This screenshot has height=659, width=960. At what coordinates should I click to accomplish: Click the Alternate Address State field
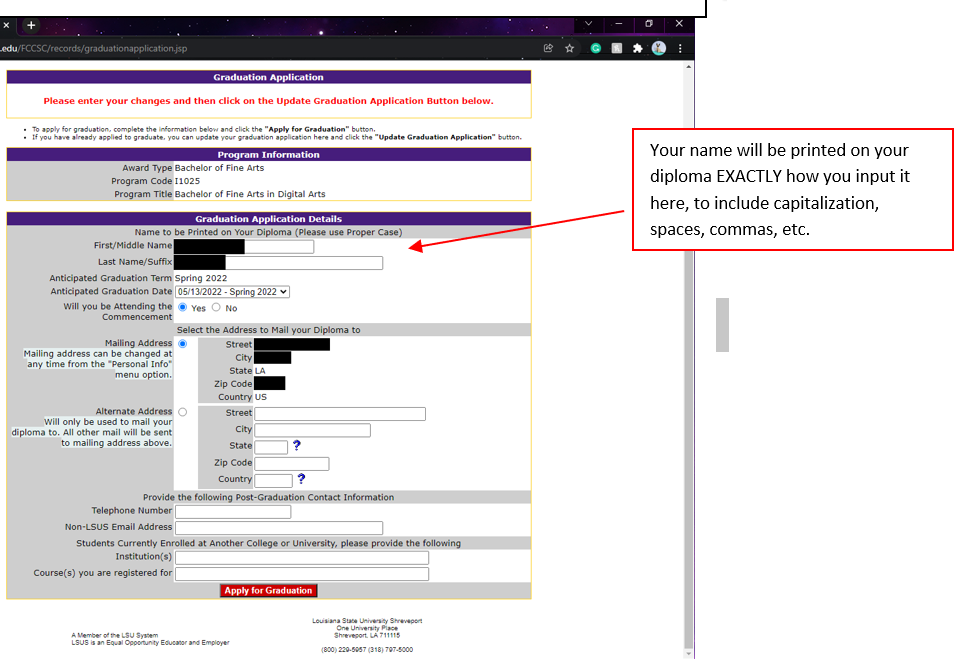(x=271, y=447)
